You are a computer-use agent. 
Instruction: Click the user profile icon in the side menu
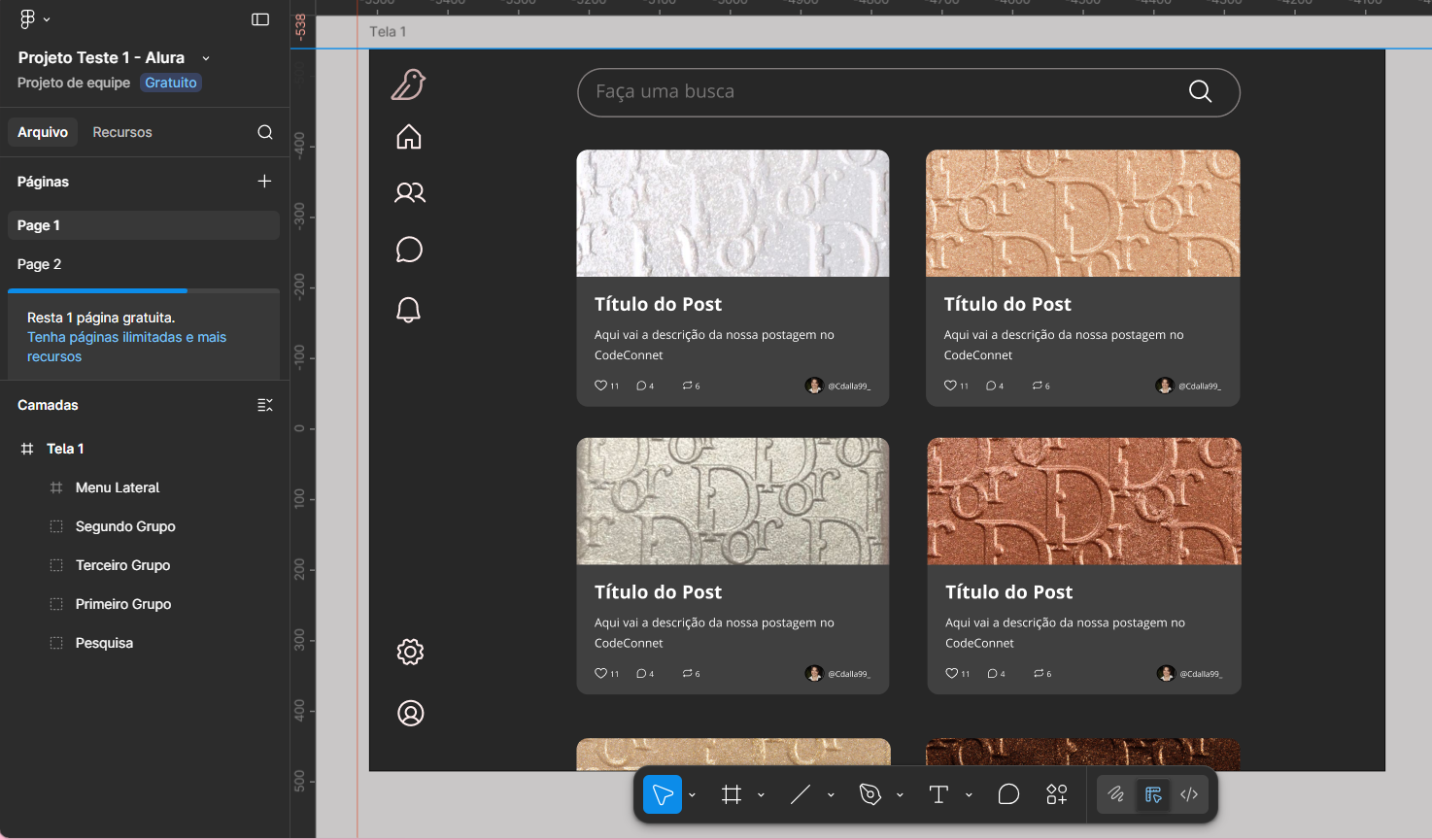[x=411, y=713]
